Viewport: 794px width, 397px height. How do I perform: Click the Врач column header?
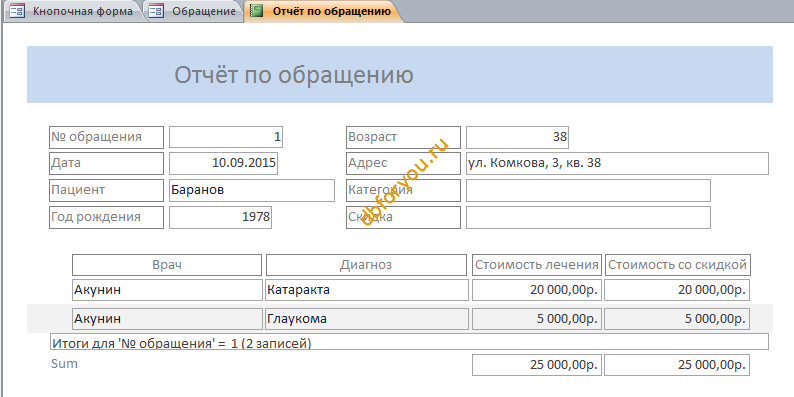(x=167, y=265)
